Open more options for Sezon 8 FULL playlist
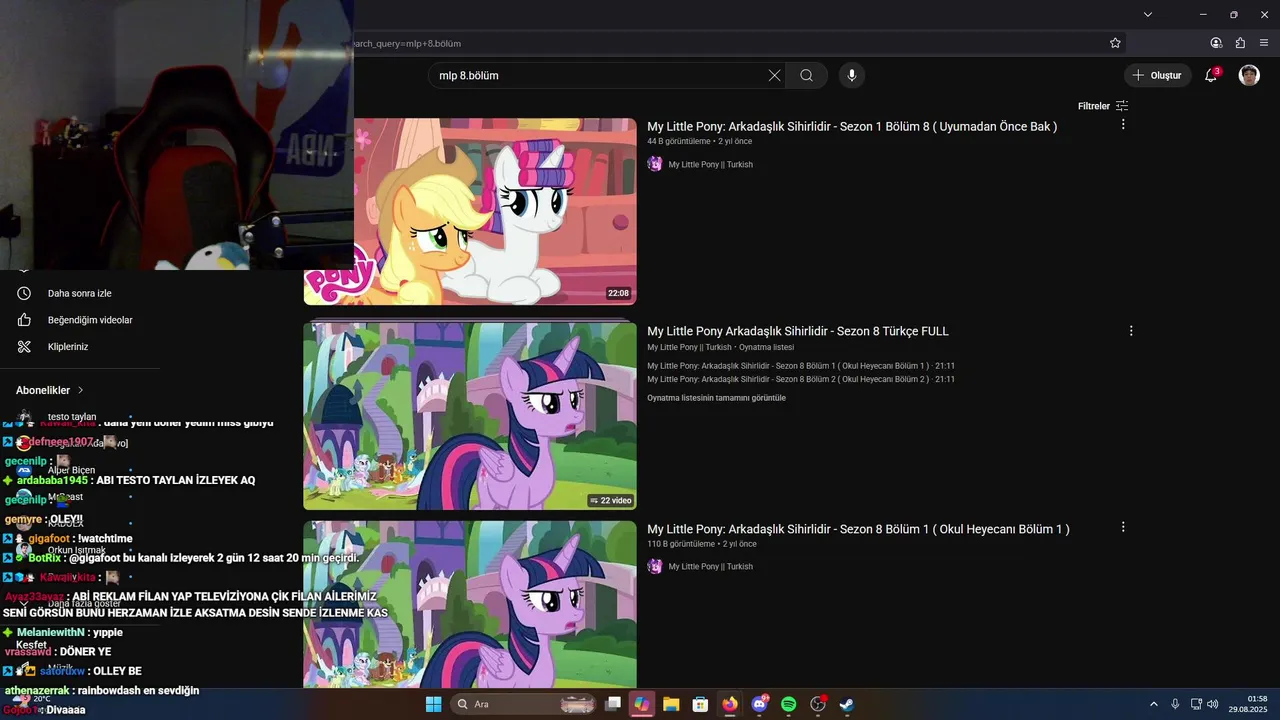Viewport: 1280px width, 720px height. tap(1131, 331)
